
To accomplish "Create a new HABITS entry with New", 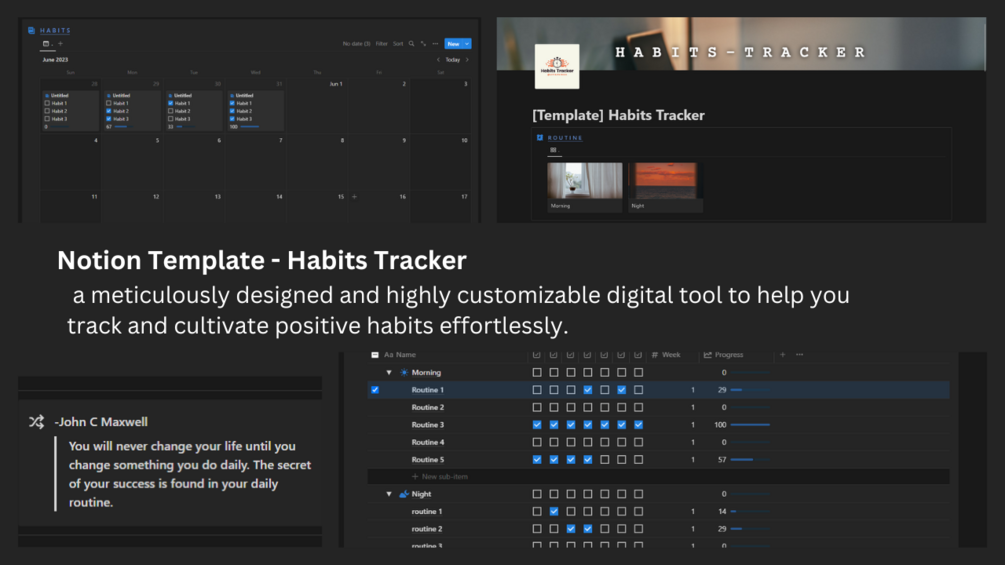I will click(x=454, y=44).
